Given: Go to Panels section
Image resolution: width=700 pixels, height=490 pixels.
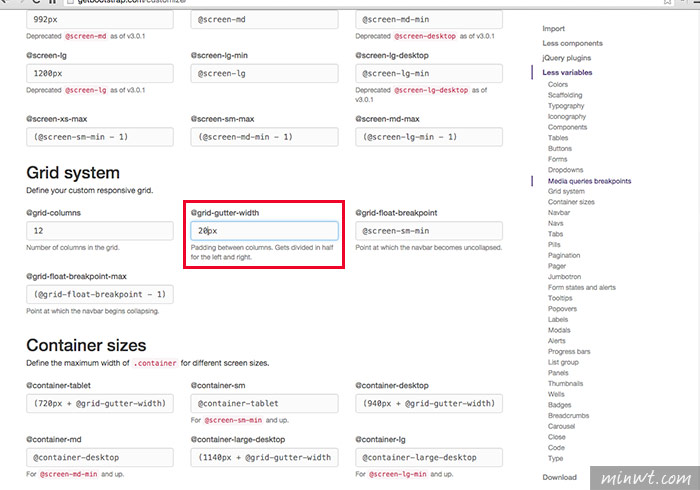Looking at the screenshot, I should pyautogui.click(x=558, y=374).
